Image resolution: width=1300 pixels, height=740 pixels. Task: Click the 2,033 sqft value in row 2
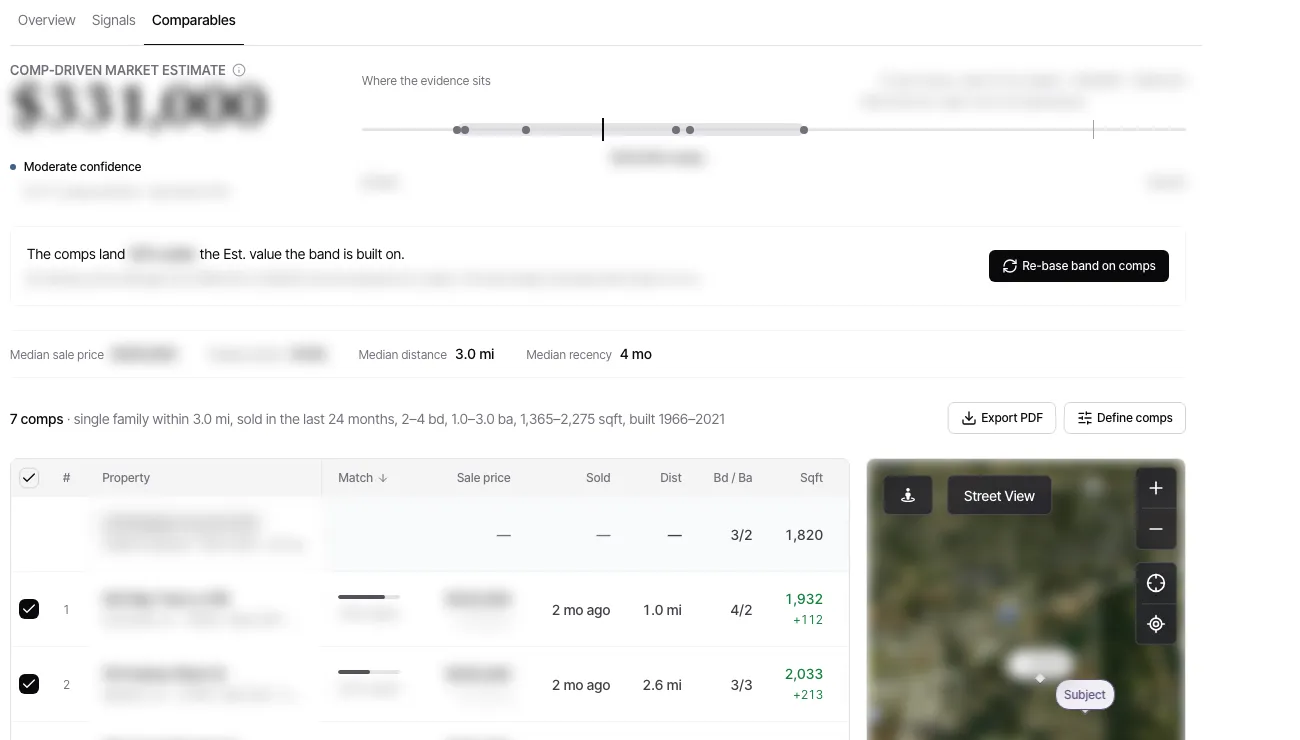coord(804,674)
